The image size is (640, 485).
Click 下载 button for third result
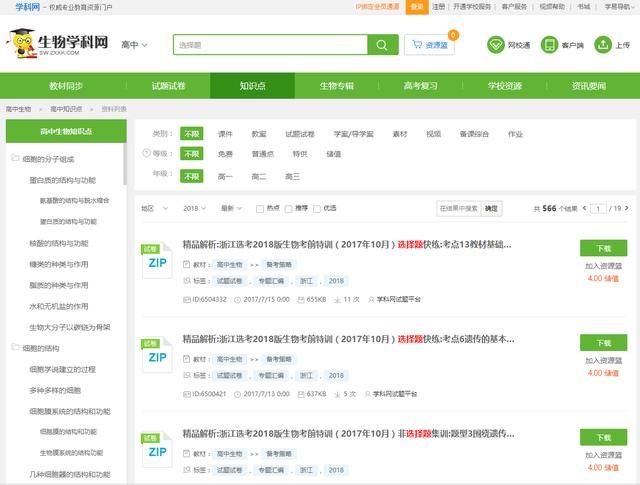tap(603, 438)
